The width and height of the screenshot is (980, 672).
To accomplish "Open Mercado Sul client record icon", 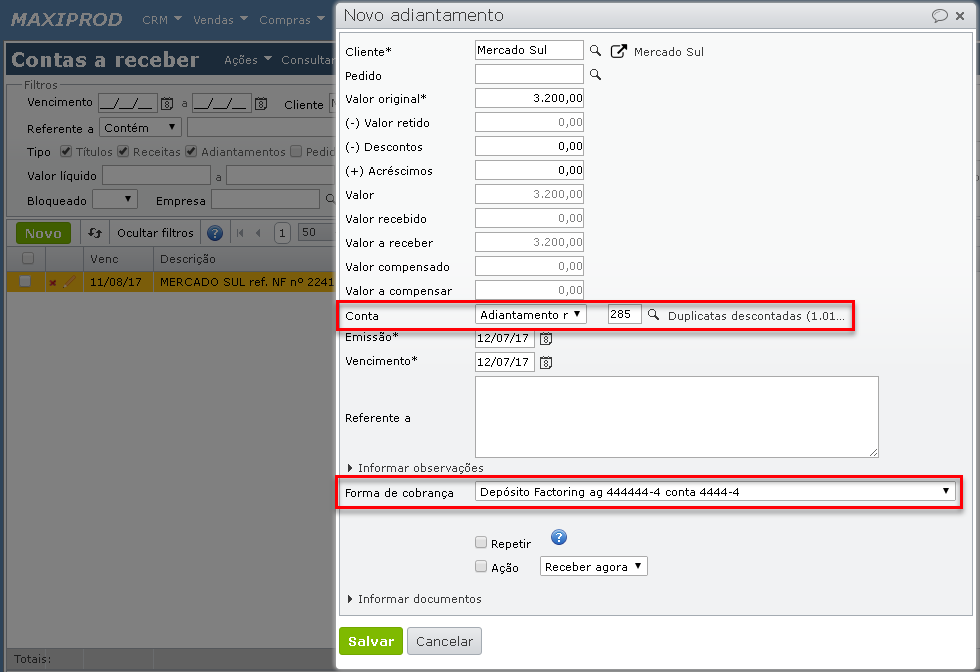I will tap(618, 51).
